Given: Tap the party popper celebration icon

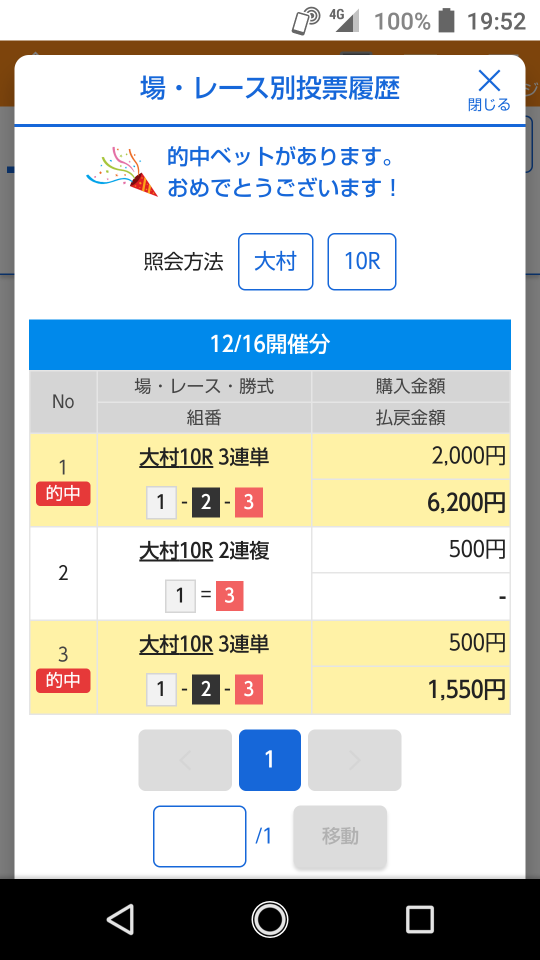Looking at the screenshot, I should tap(122, 171).
